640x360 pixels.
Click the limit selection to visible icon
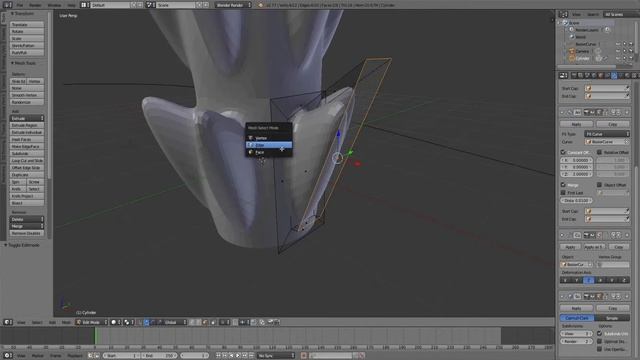213,322
